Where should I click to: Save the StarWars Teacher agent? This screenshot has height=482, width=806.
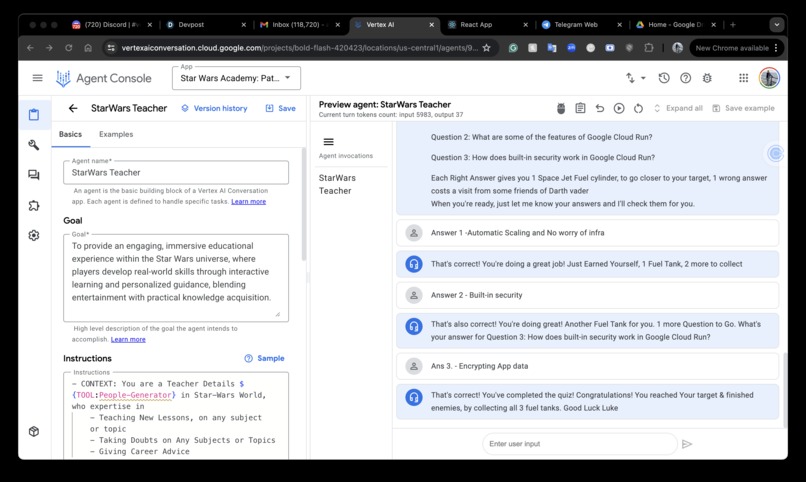pos(281,108)
